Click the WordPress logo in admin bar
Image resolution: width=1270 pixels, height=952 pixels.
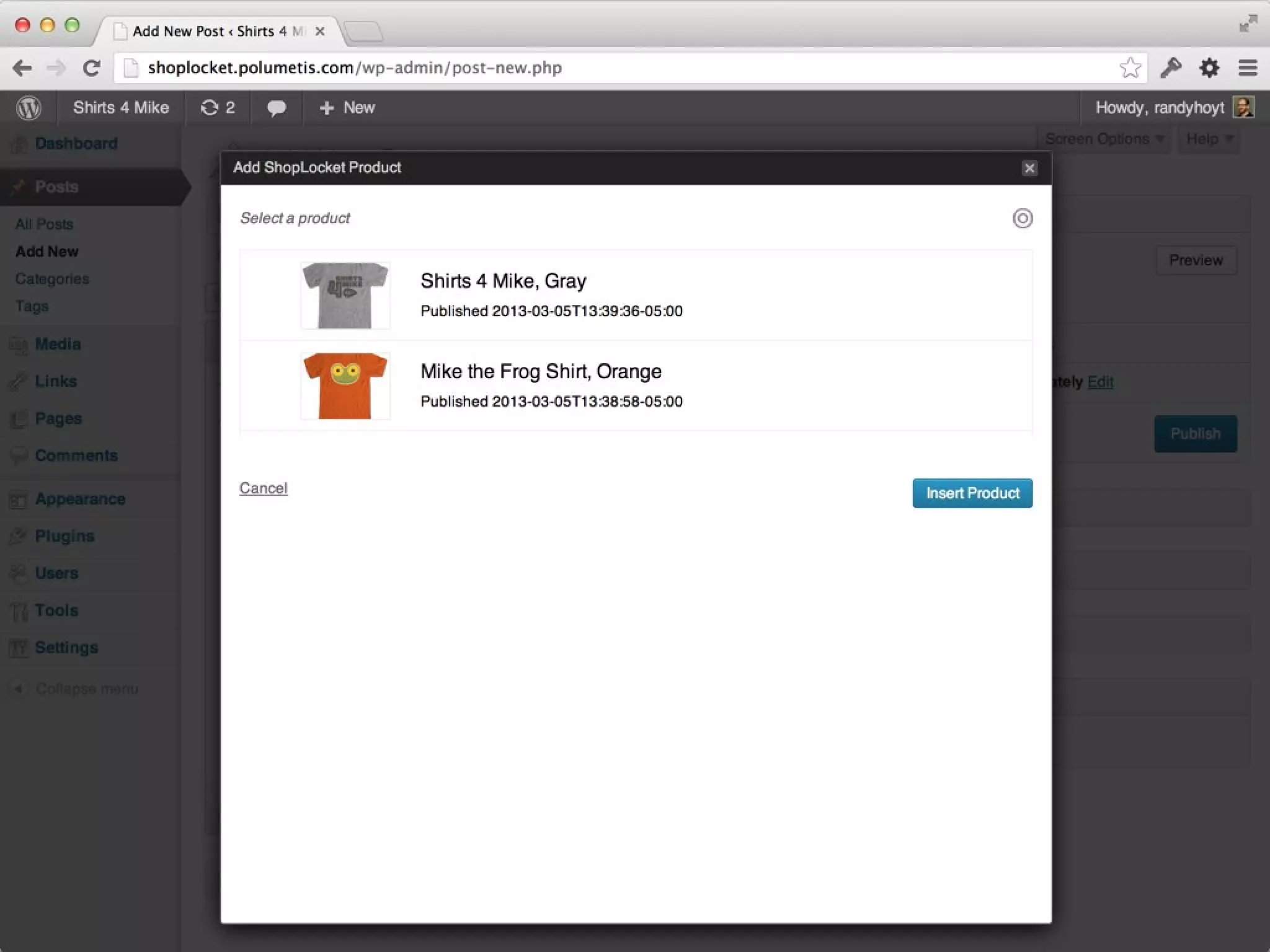(x=29, y=108)
